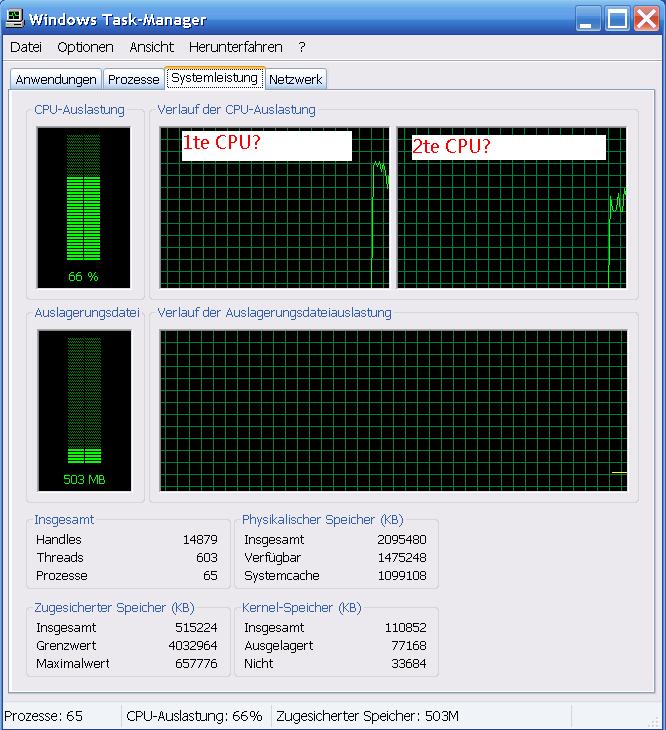Click the Task-Manager title bar icon
The height and width of the screenshot is (730, 666).
pos(14,19)
